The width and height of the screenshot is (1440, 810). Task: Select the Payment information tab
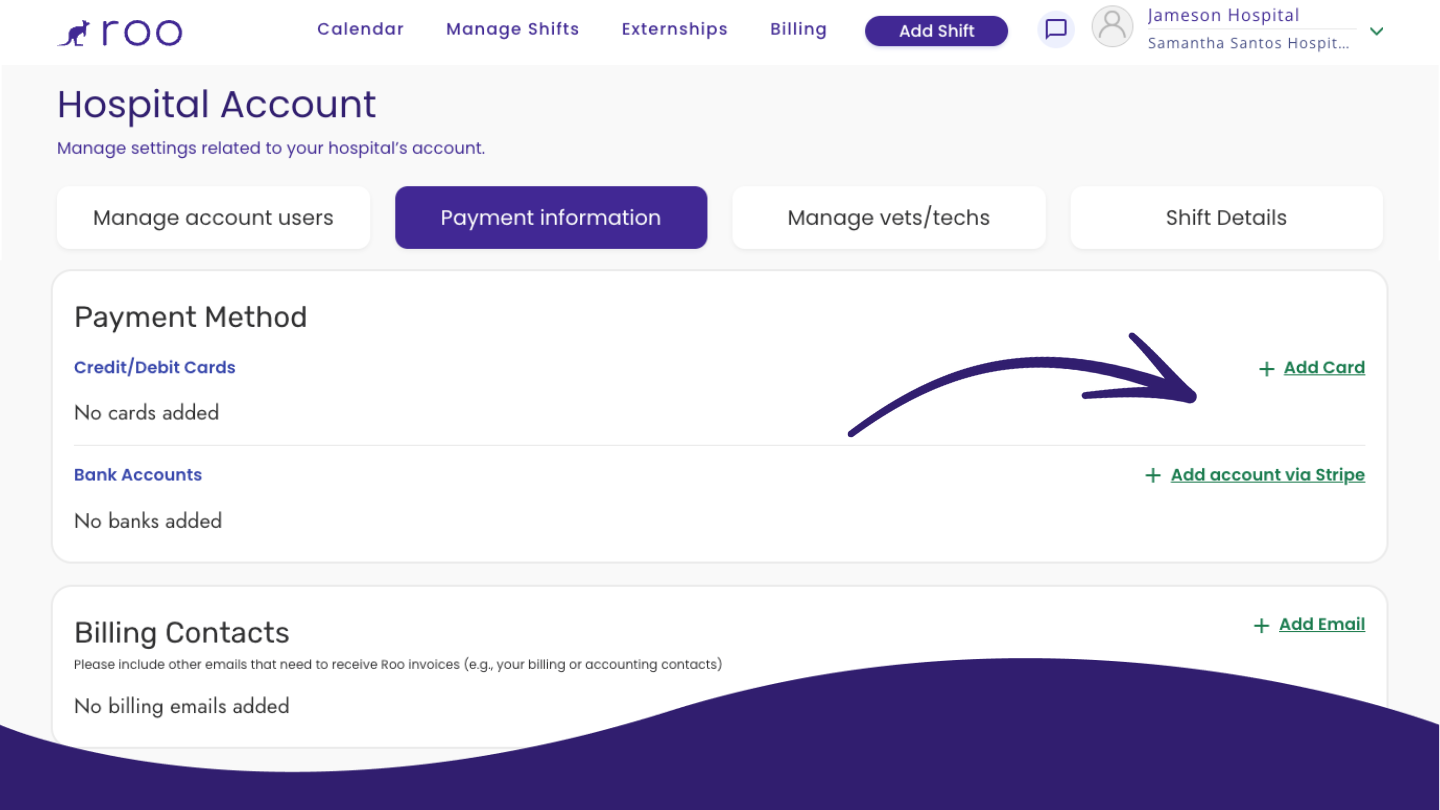(x=551, y=218)
